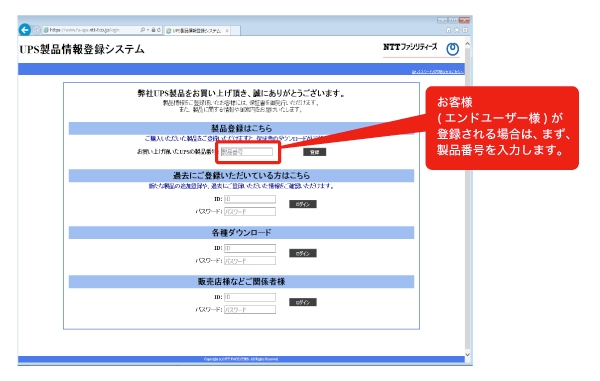Close the UPS製品情報登録システム browser tab
600x381 pixels.
tap(227, 31)
